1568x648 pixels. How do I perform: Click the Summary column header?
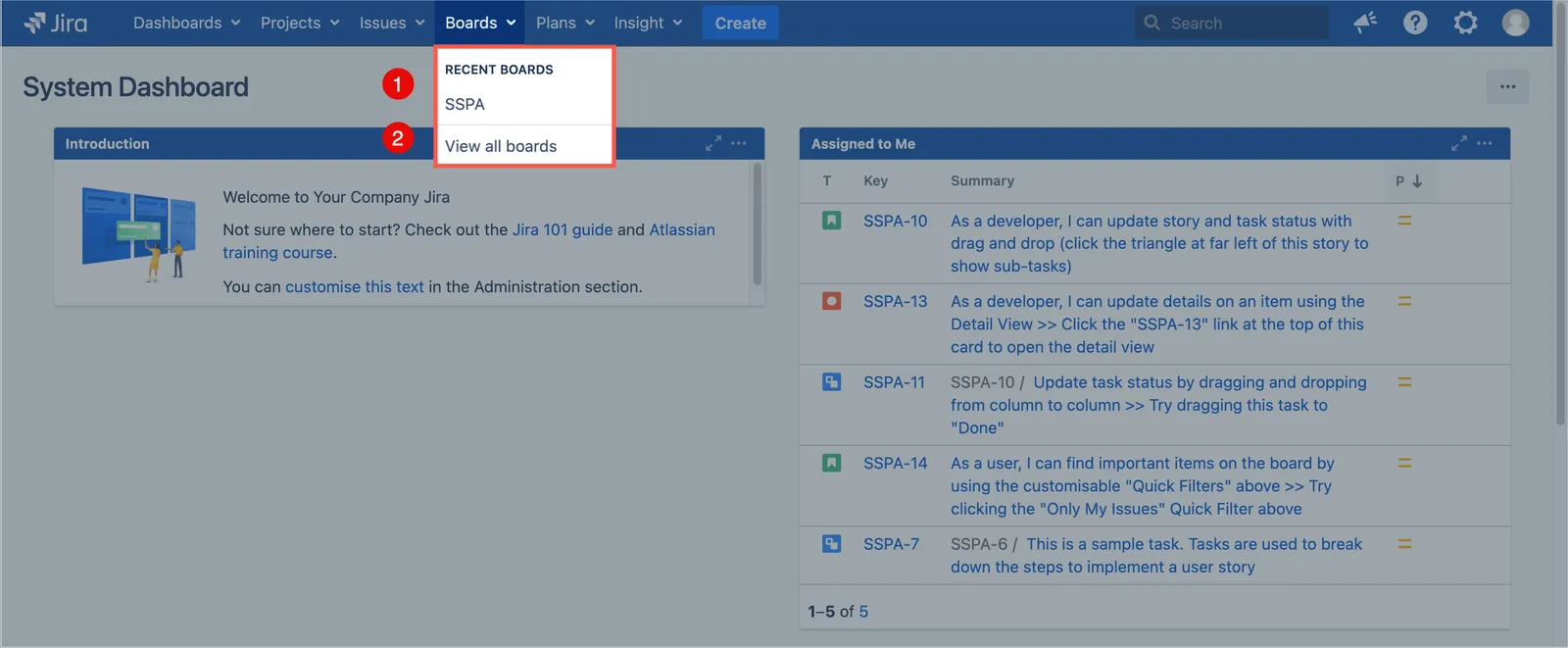click(982, 181)
